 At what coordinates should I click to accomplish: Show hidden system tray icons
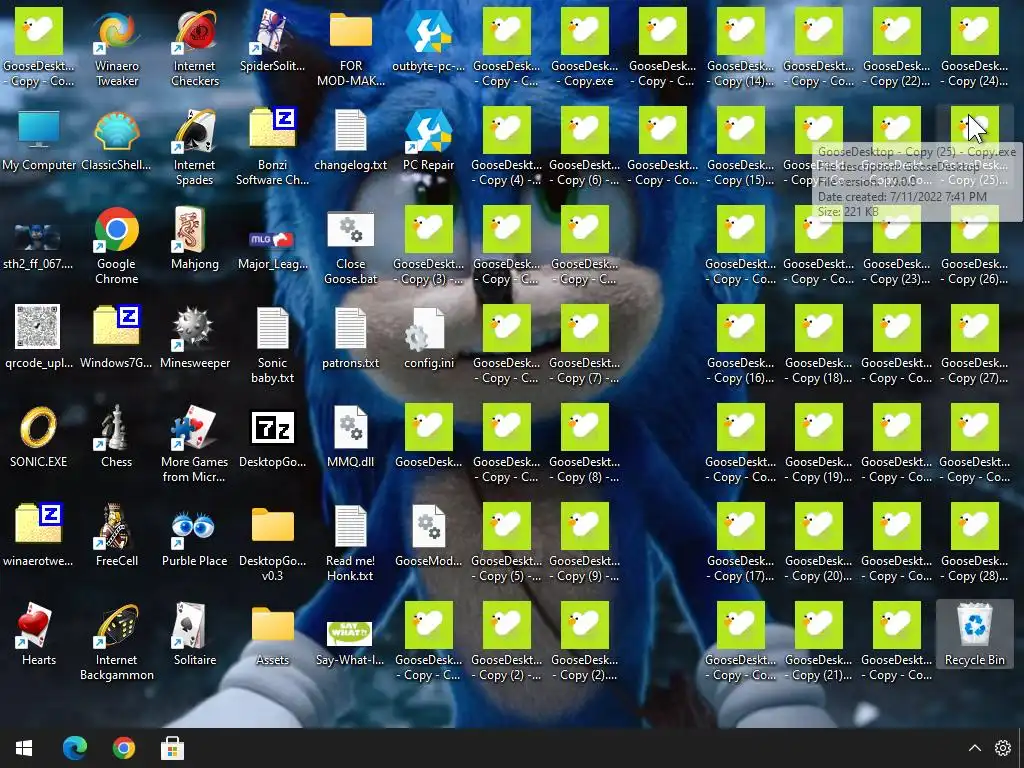tap(974, 748)
